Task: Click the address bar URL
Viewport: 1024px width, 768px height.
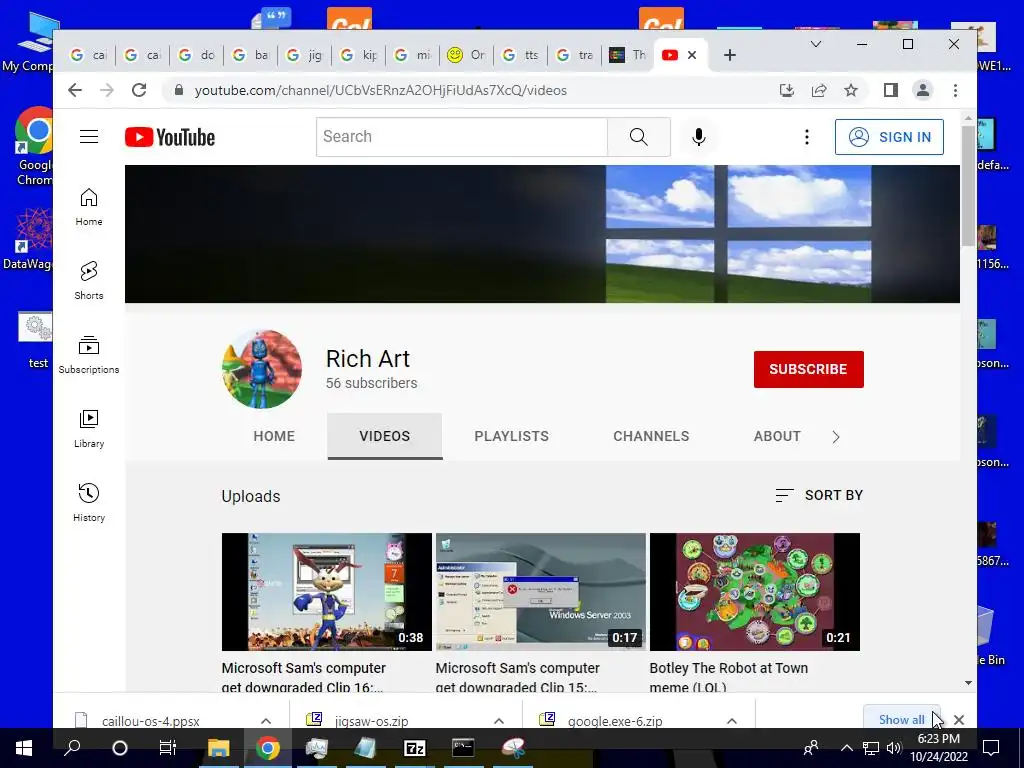Action: click(x=380, y=90)
